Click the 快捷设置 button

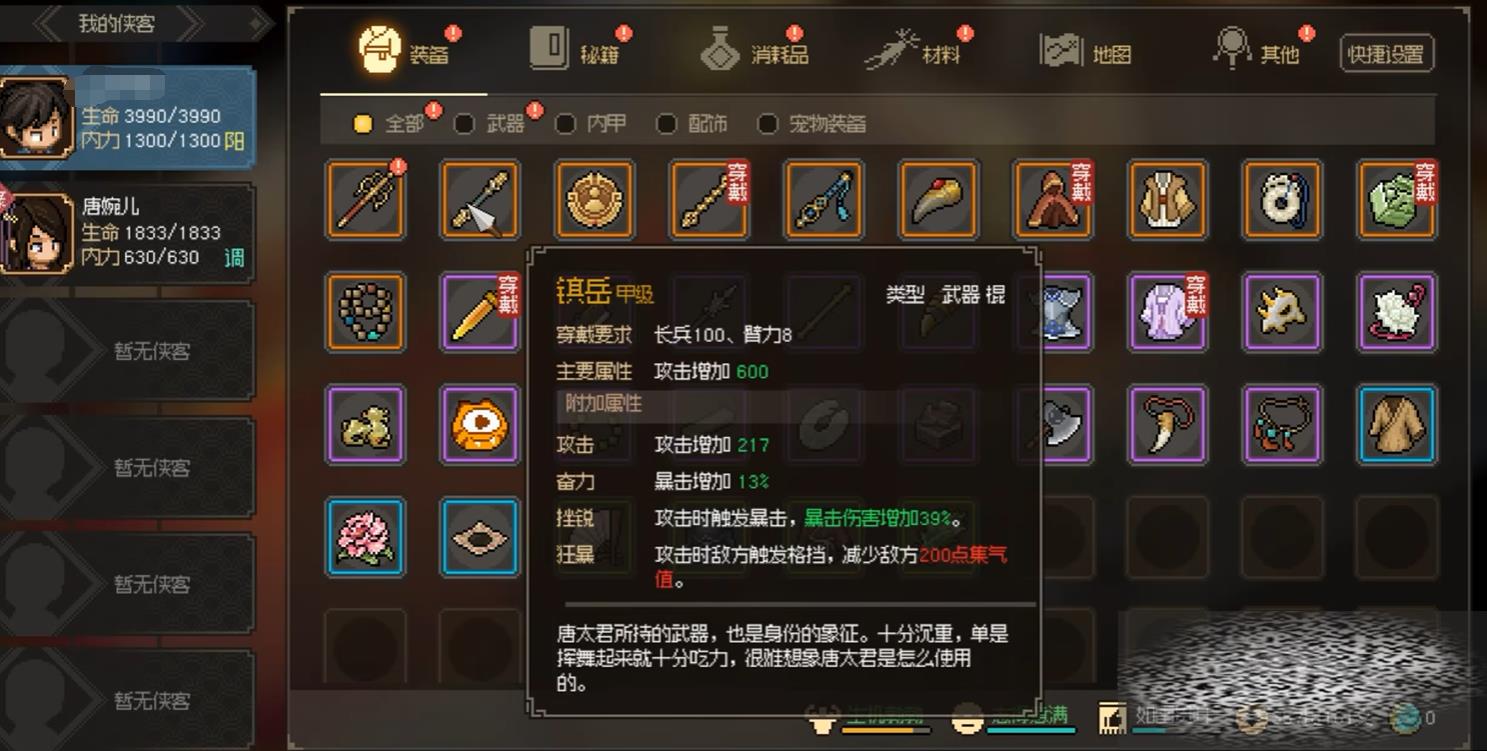coord(1387,54)
